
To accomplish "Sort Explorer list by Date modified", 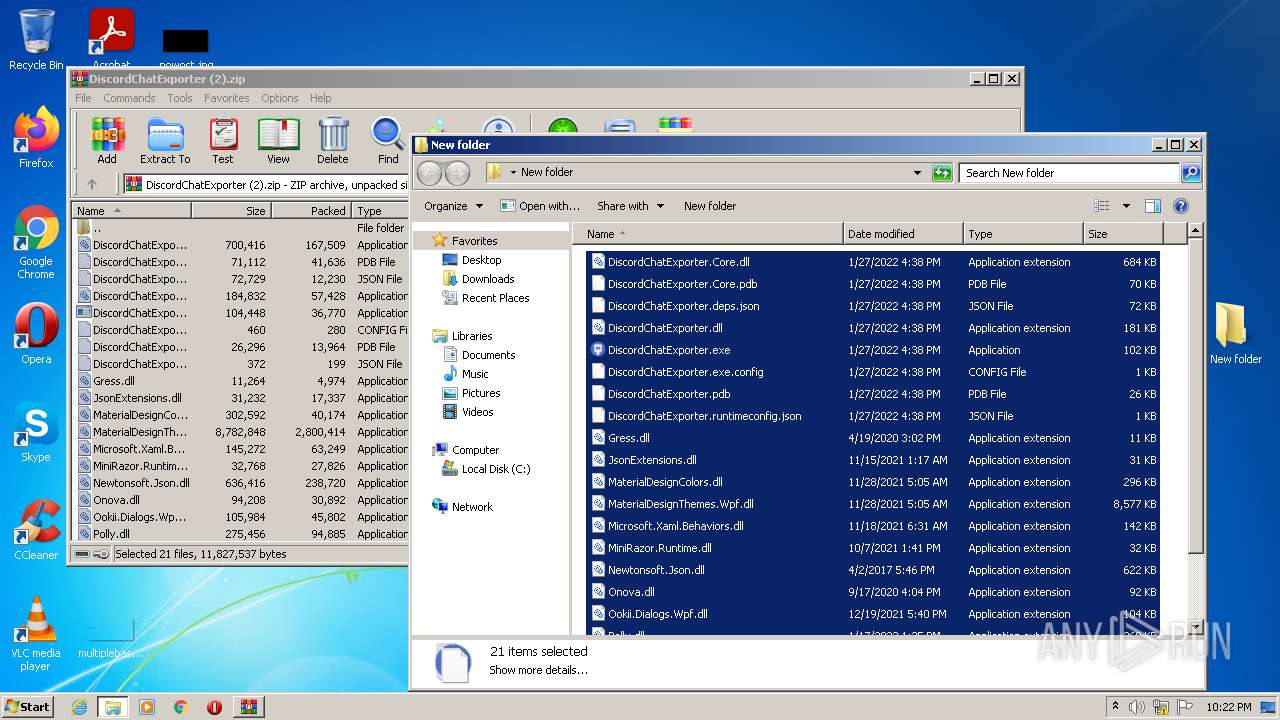I will (x=903, y=234).
